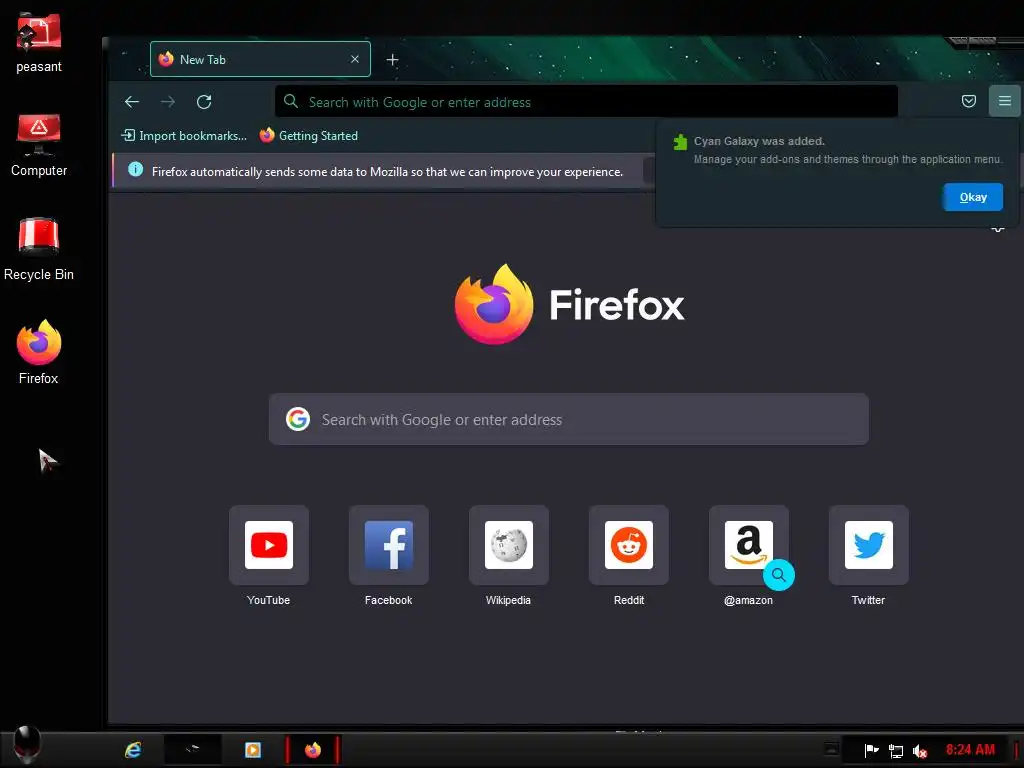
Task: Click the dark Alienware taskbar button
Action: (x=193, y=749)
